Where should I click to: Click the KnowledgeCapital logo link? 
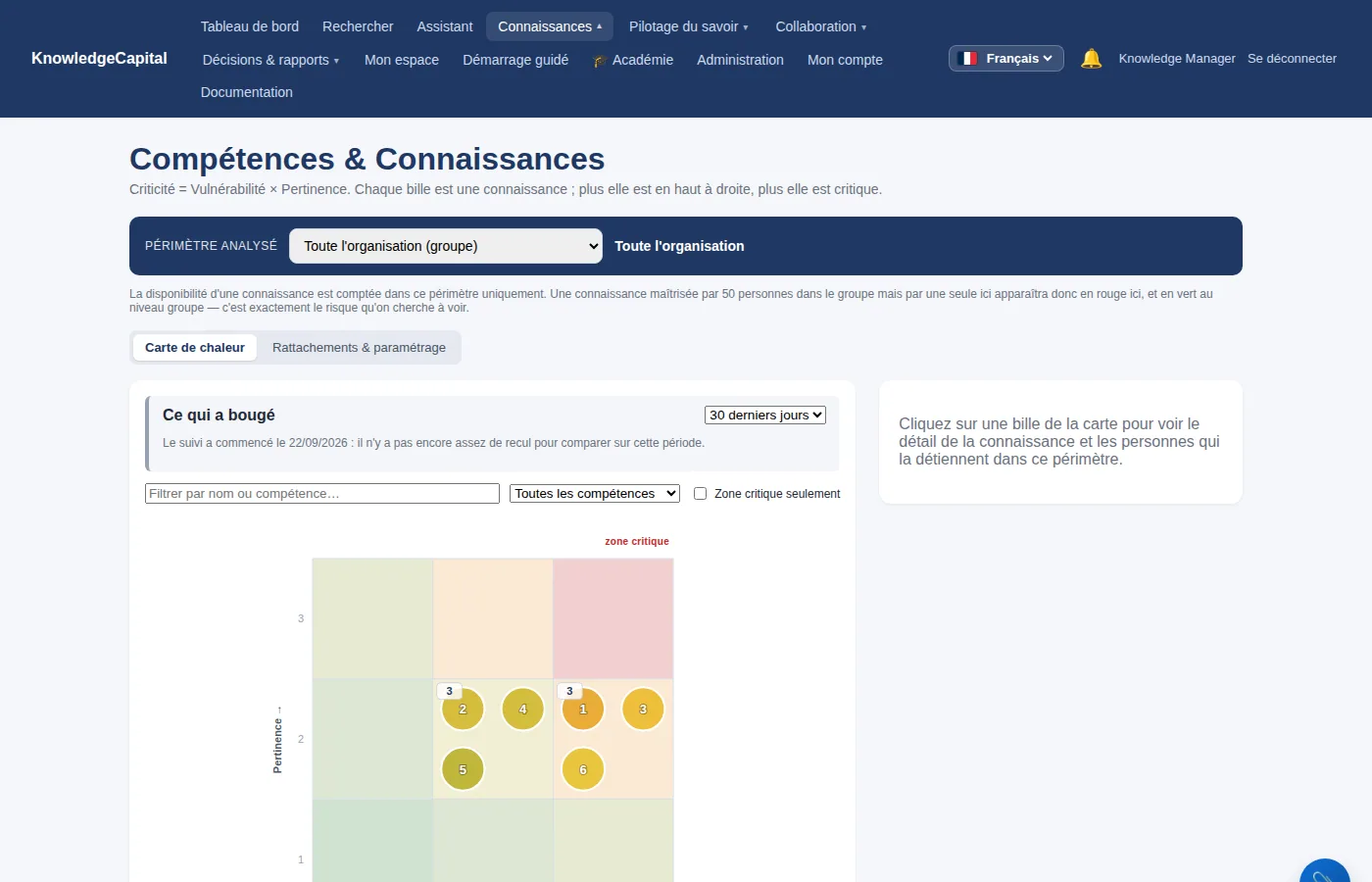tap(99, 59)
